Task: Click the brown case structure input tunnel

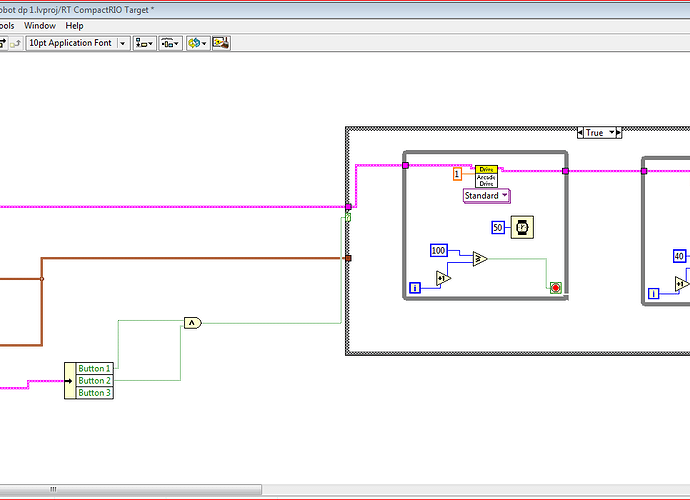Action: tap(348, 258)
